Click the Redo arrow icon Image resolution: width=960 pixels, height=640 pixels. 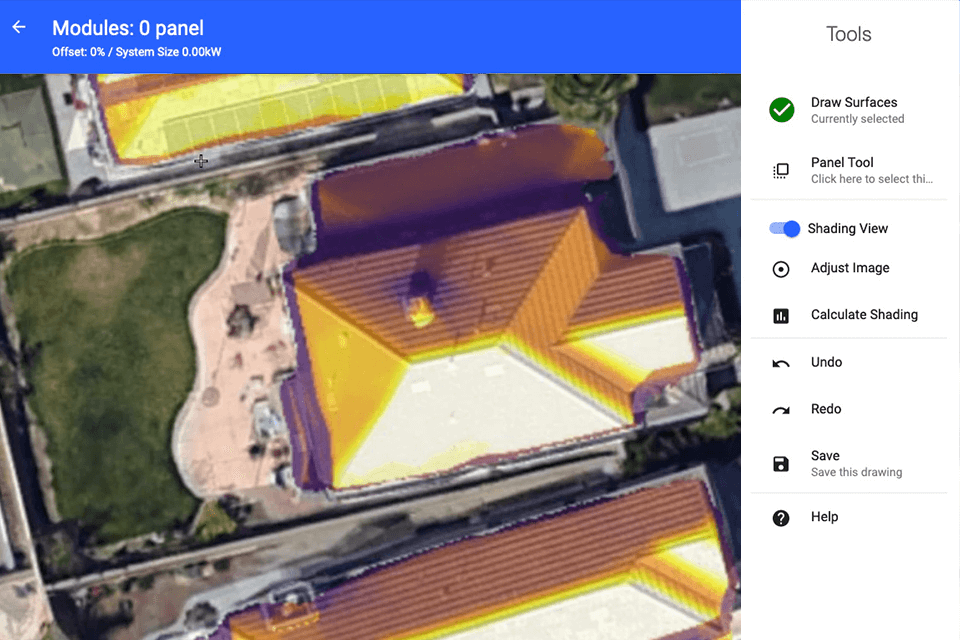(x=781, y=410)
